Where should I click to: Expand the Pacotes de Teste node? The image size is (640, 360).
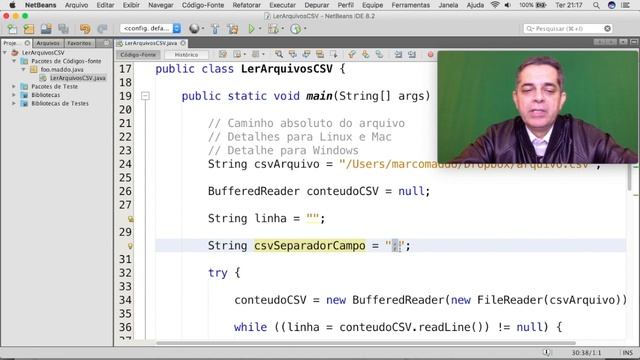tap(14, 87)
